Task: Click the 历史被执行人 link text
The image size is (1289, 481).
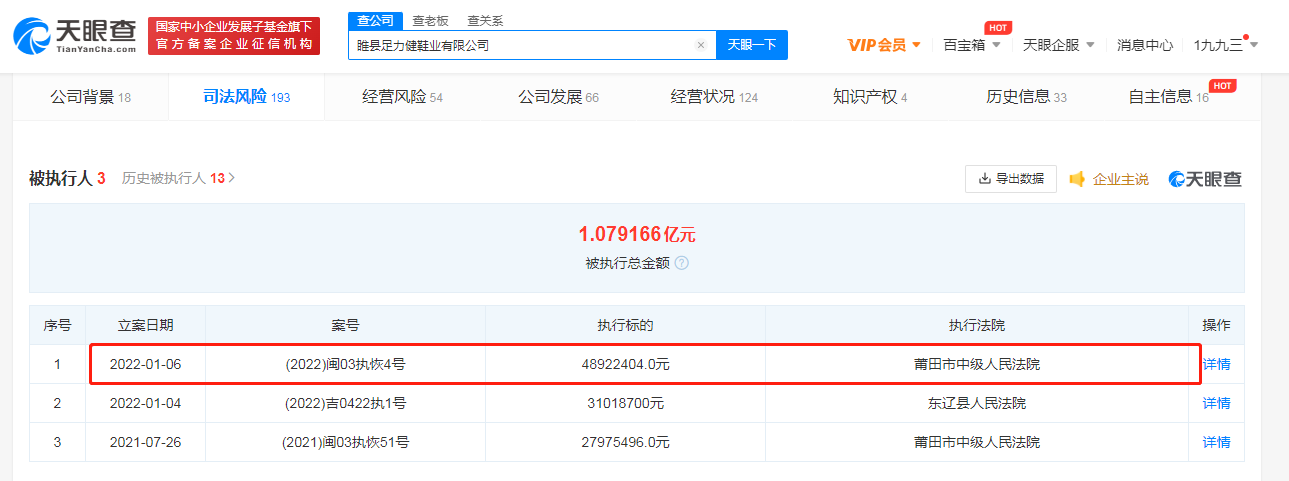Action: (164, 179)
